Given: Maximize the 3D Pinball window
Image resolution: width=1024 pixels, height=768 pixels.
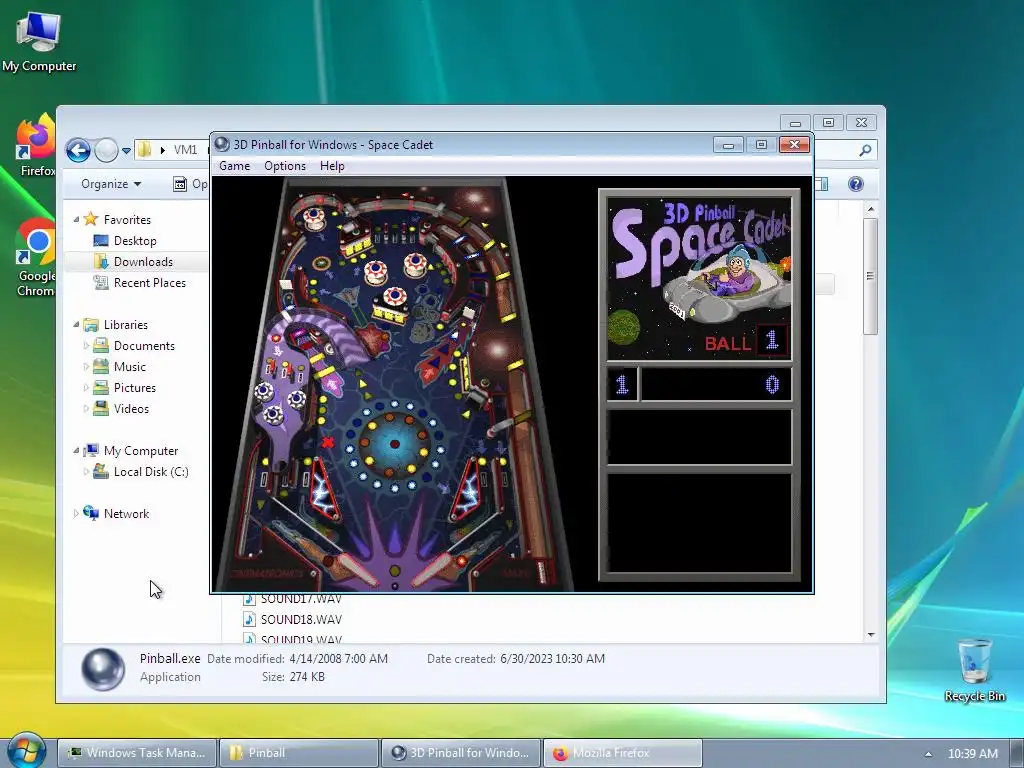Looking at the screenshot, I should pyautogui.click(x=761, y=144).
